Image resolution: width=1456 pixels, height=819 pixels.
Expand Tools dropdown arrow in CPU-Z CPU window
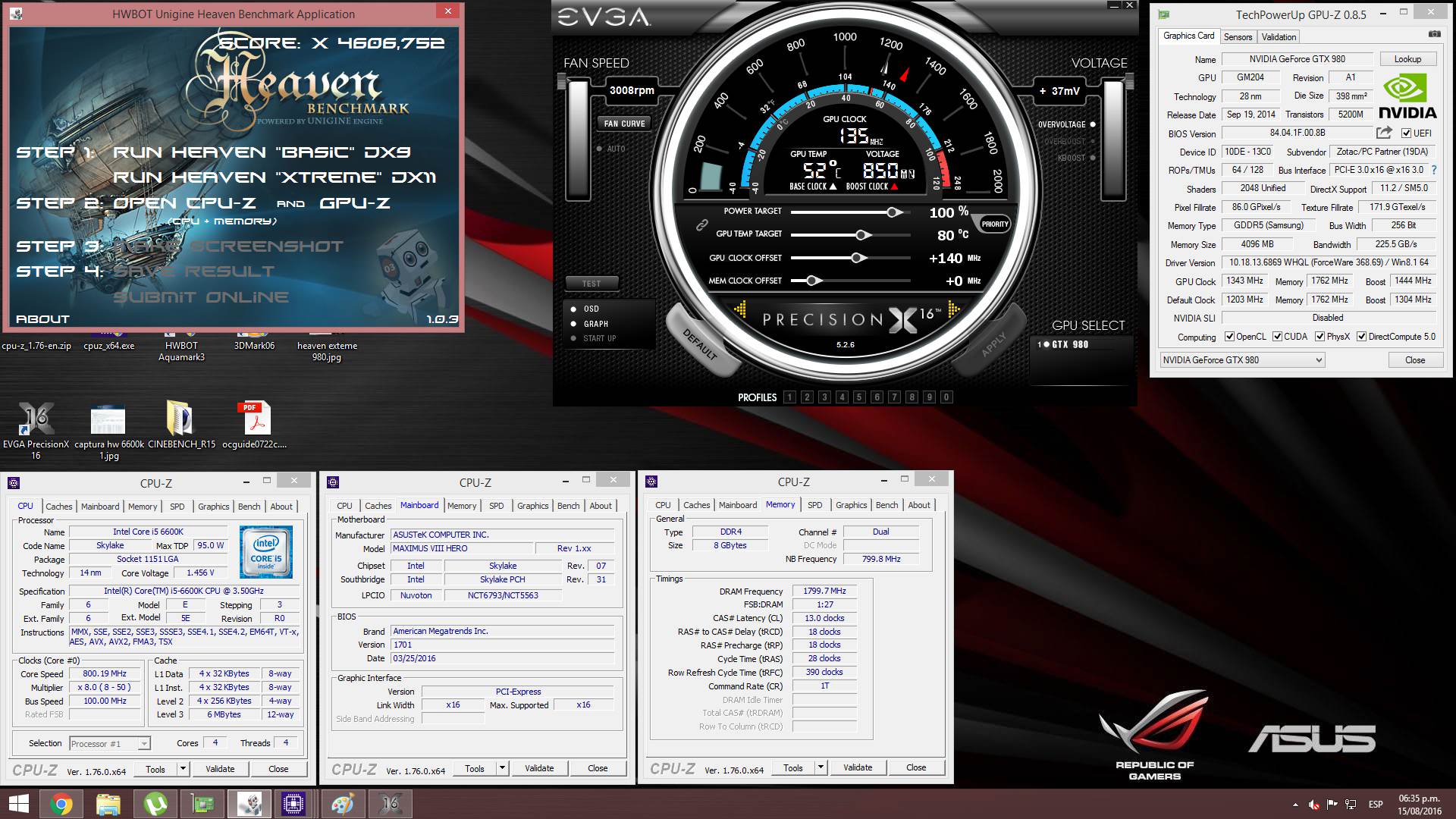point(183,769)
